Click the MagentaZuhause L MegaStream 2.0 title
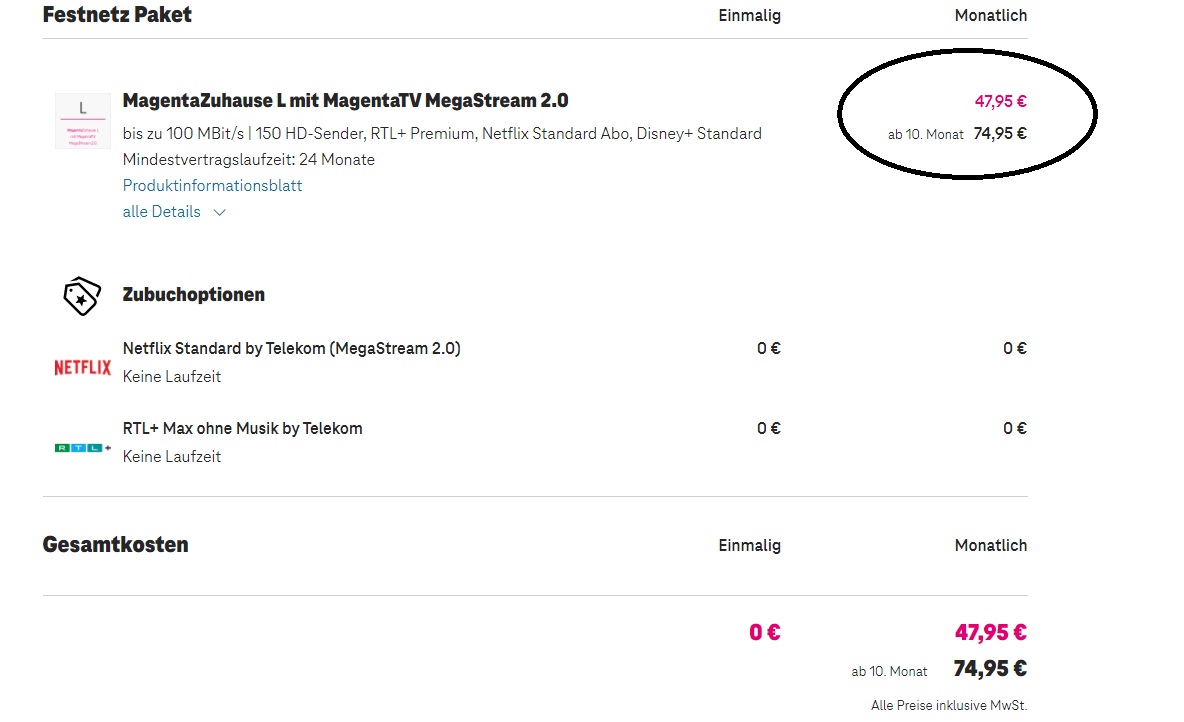1184x722 pixels. [345, 101]
